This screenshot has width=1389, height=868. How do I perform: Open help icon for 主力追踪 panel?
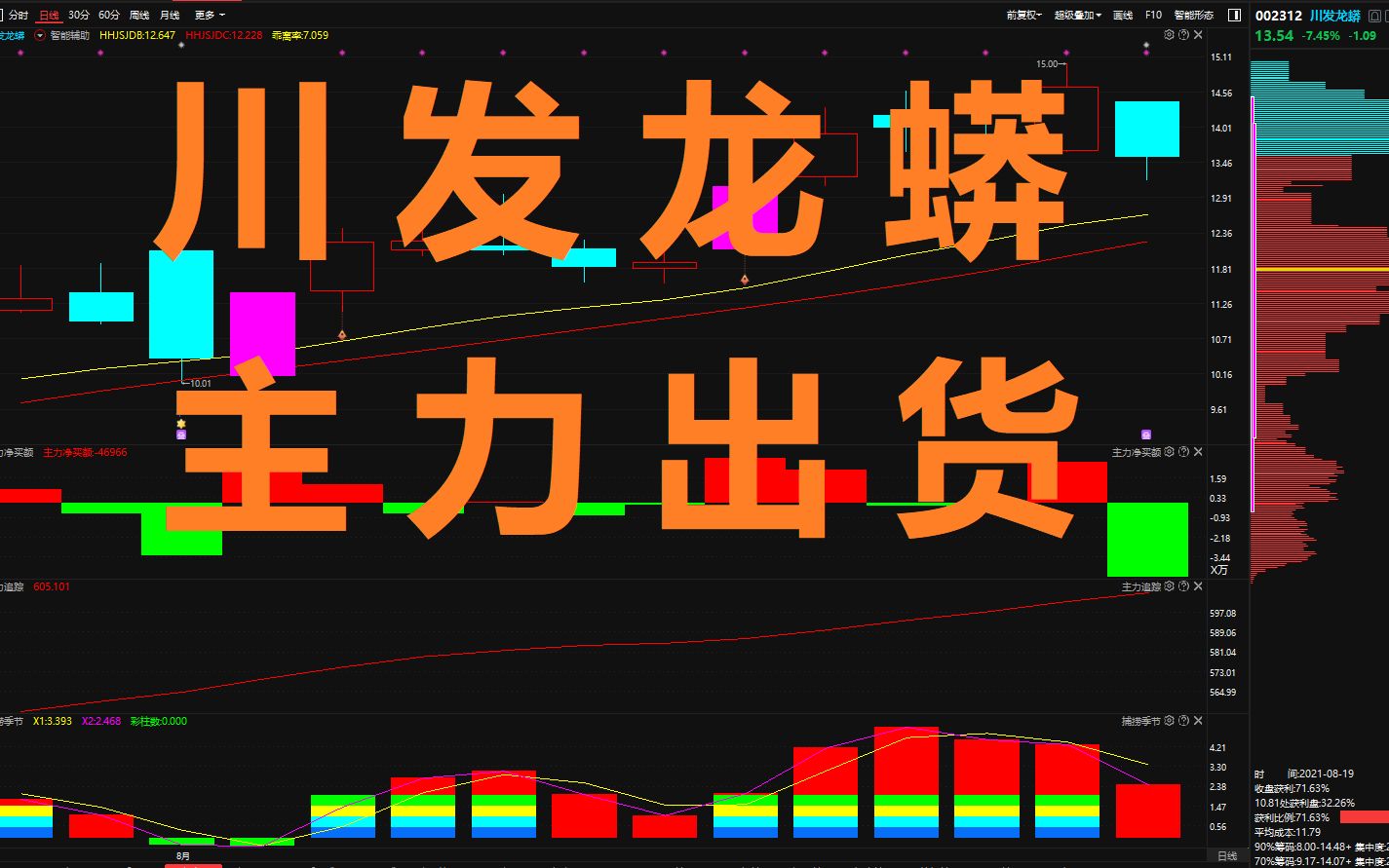coord(1183,586)
